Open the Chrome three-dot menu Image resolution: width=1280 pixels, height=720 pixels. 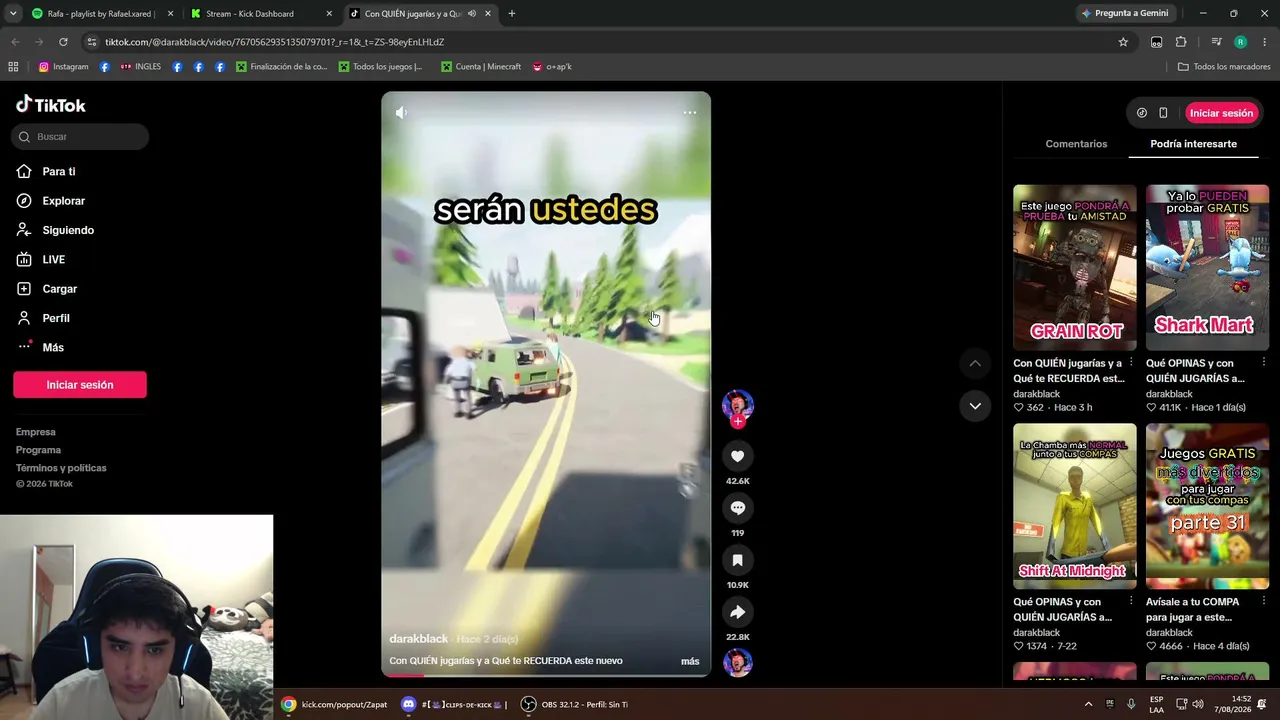pos(1265,42)
